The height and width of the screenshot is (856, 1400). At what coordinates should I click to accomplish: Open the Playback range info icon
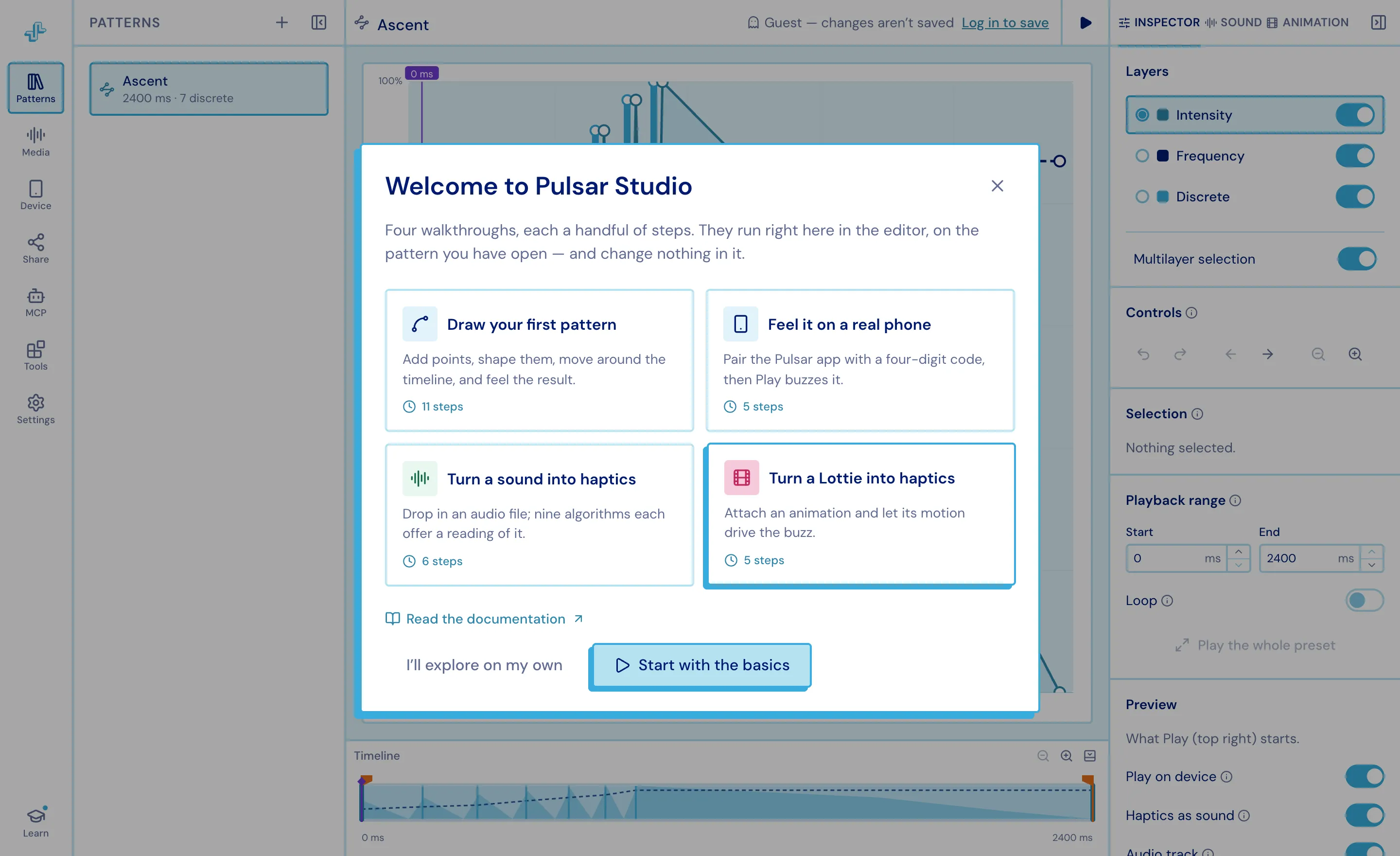(x=1236, y=500)
